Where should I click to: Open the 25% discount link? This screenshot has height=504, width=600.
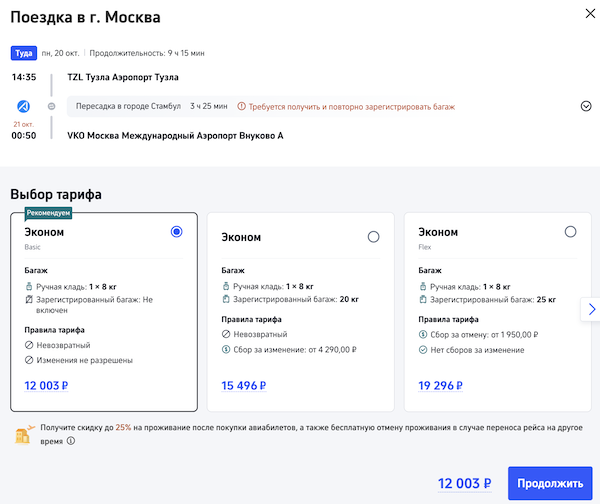point(123,427)
